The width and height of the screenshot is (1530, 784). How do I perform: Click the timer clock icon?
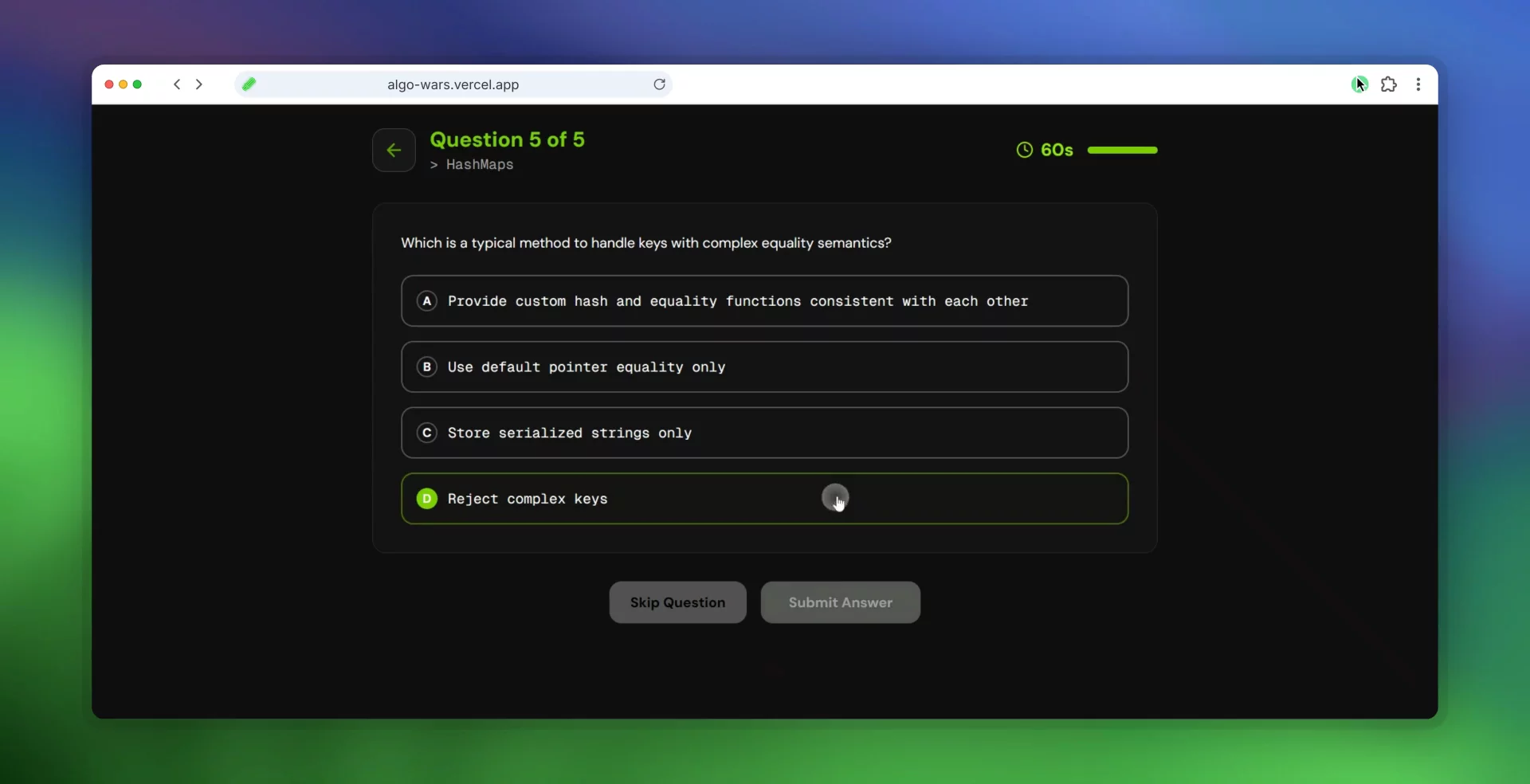(1024, 150)
